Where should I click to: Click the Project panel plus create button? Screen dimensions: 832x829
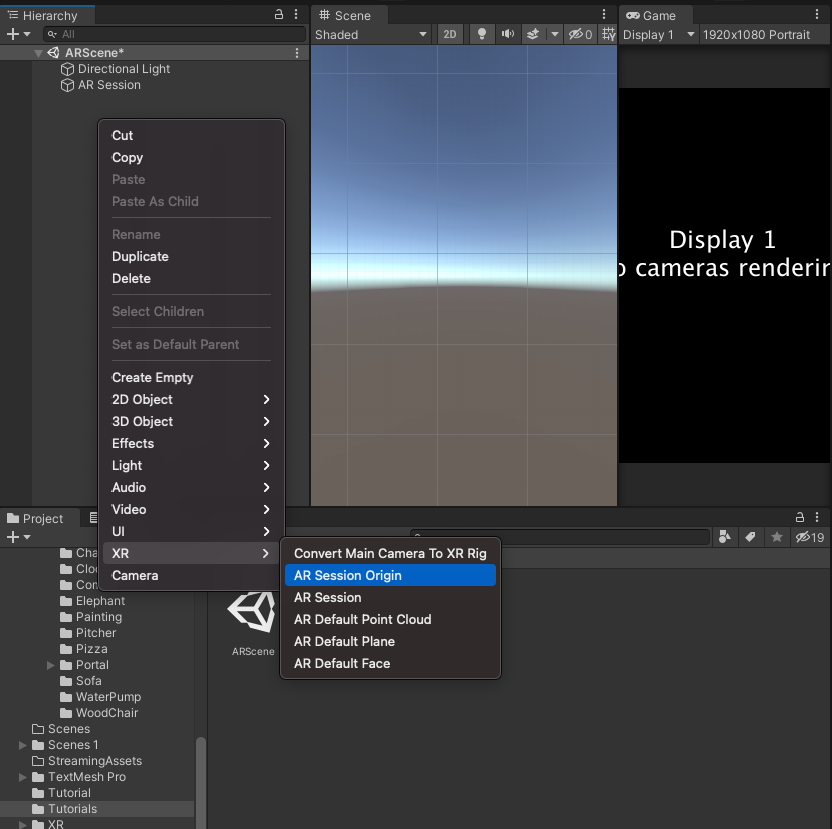[x=18, y=538]
